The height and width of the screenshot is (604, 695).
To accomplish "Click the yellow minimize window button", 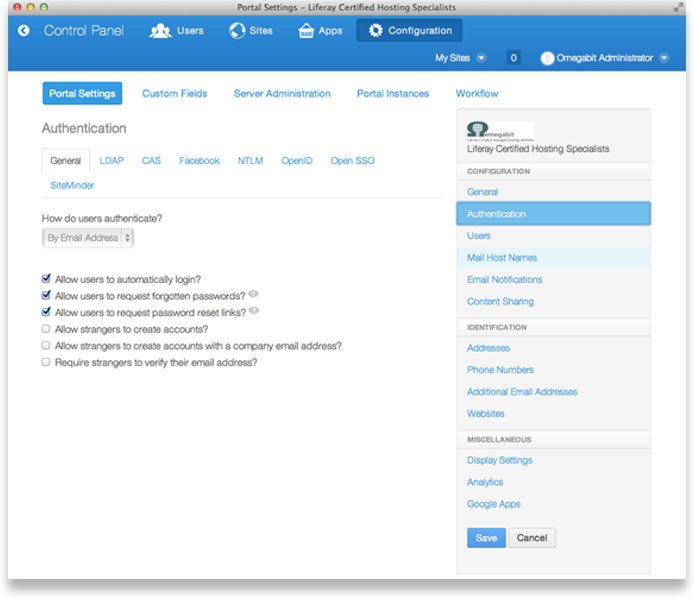I will [x=30, y=7].
